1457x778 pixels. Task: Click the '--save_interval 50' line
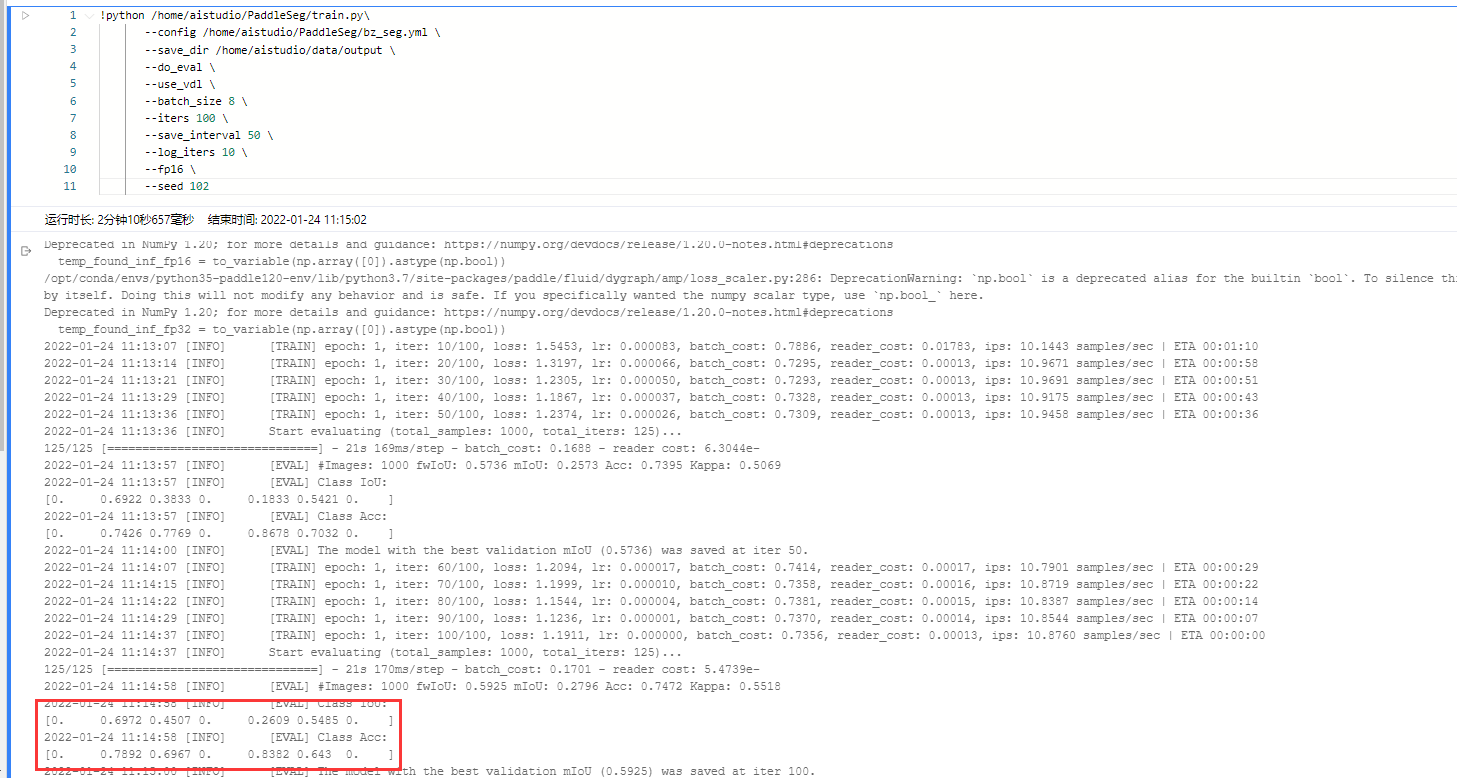point(209,135)
